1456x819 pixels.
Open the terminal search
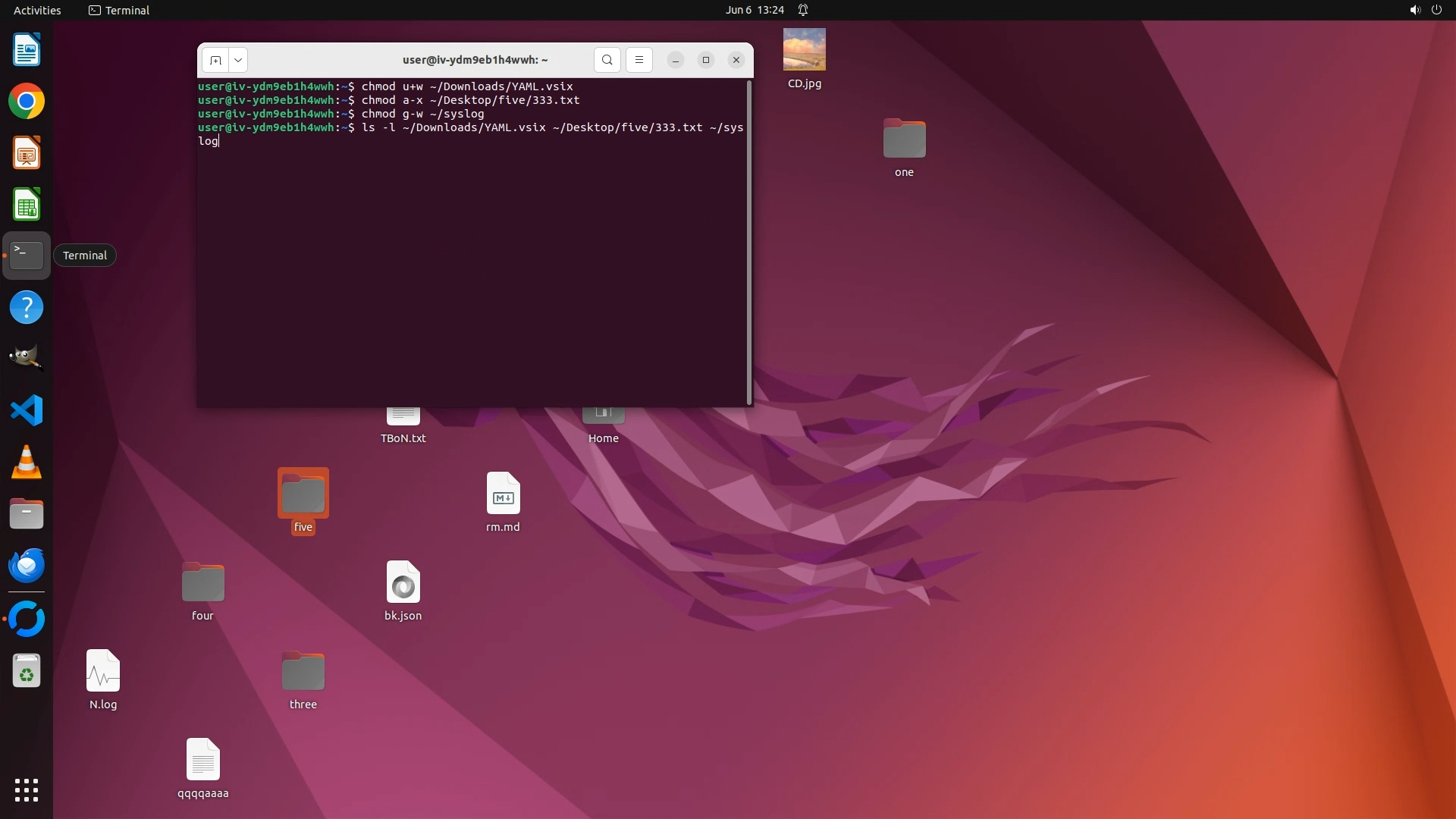pos(607,60)
